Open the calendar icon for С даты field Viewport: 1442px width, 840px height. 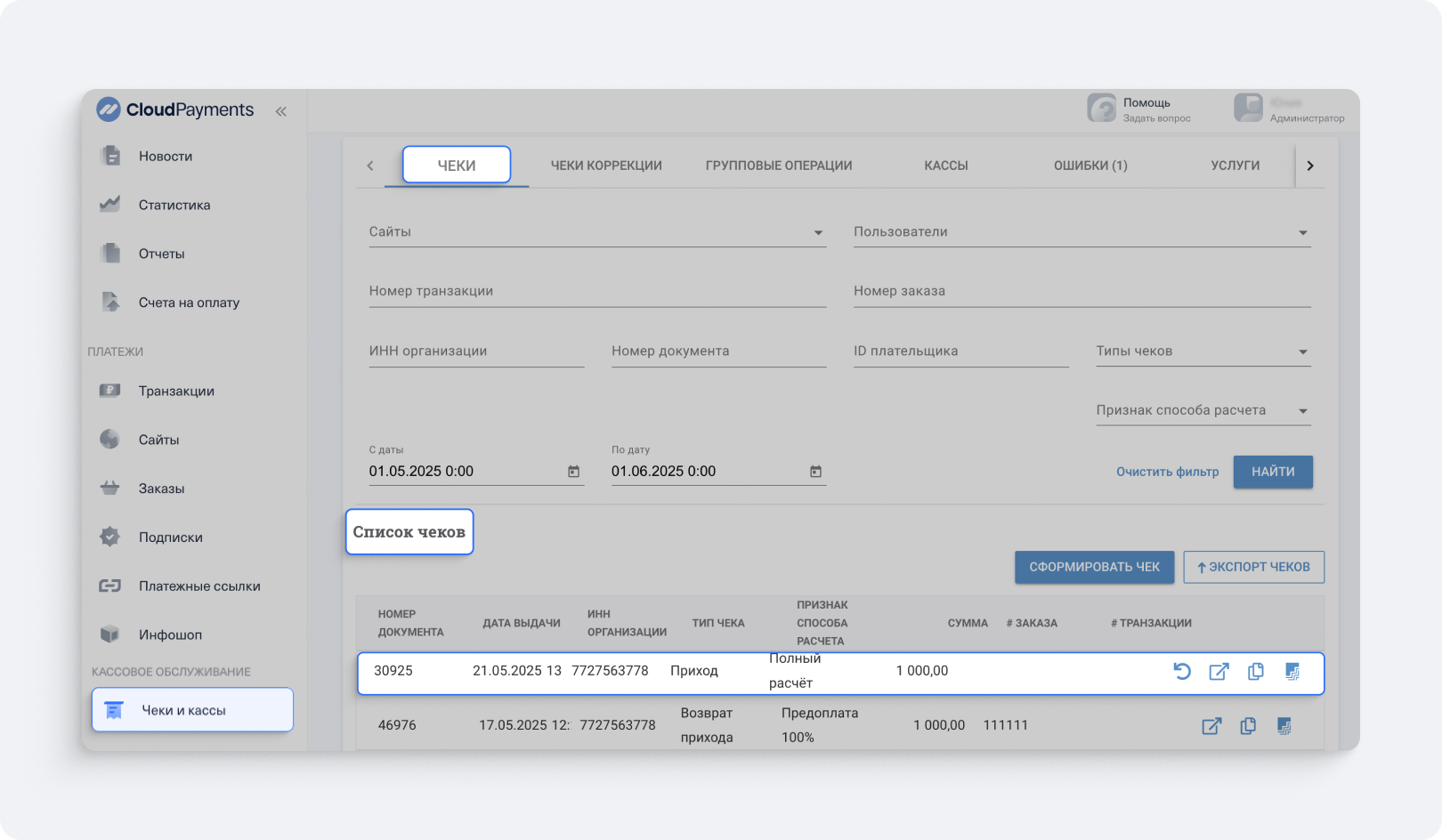tap(573, 472)
